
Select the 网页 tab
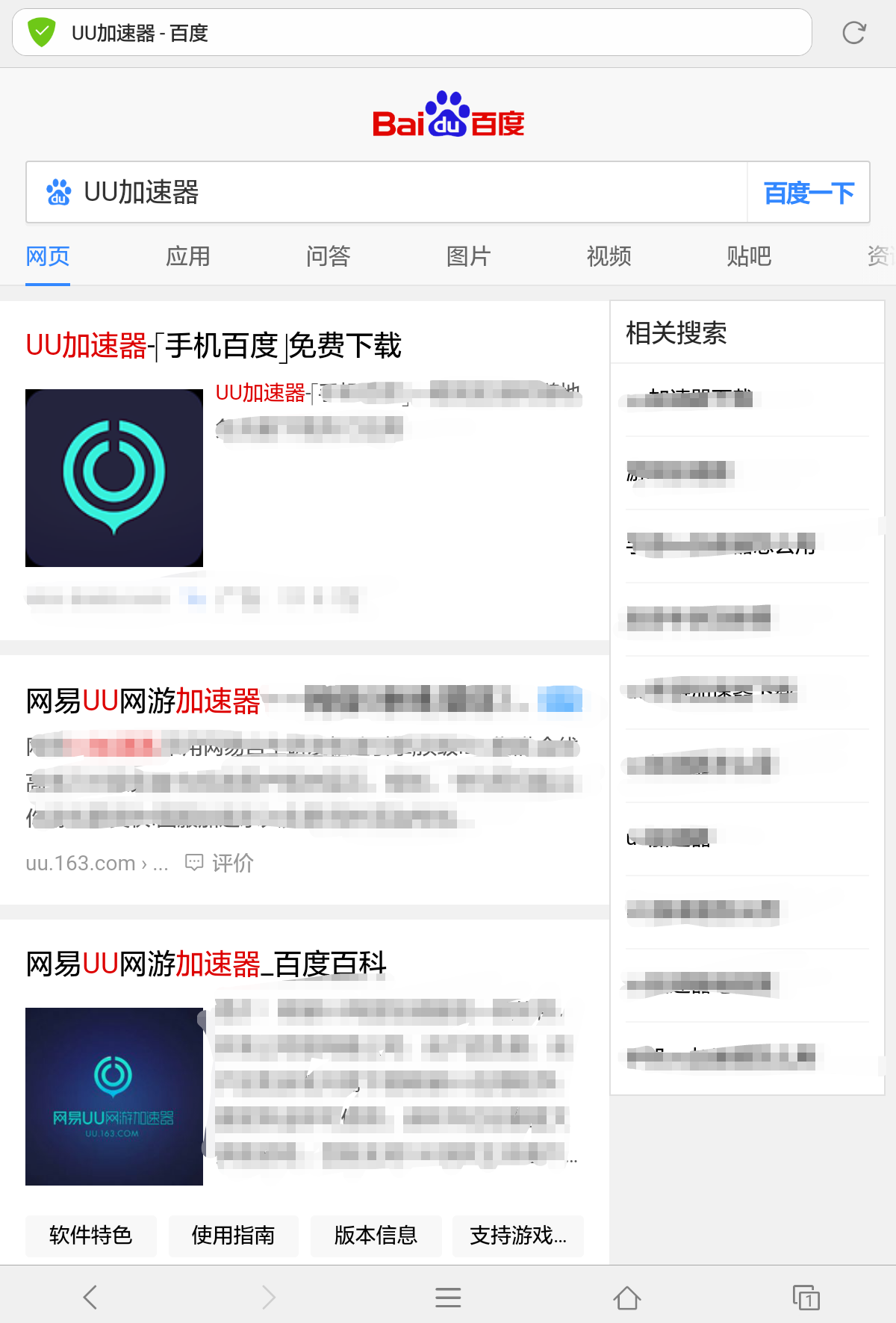pos(48,256)
